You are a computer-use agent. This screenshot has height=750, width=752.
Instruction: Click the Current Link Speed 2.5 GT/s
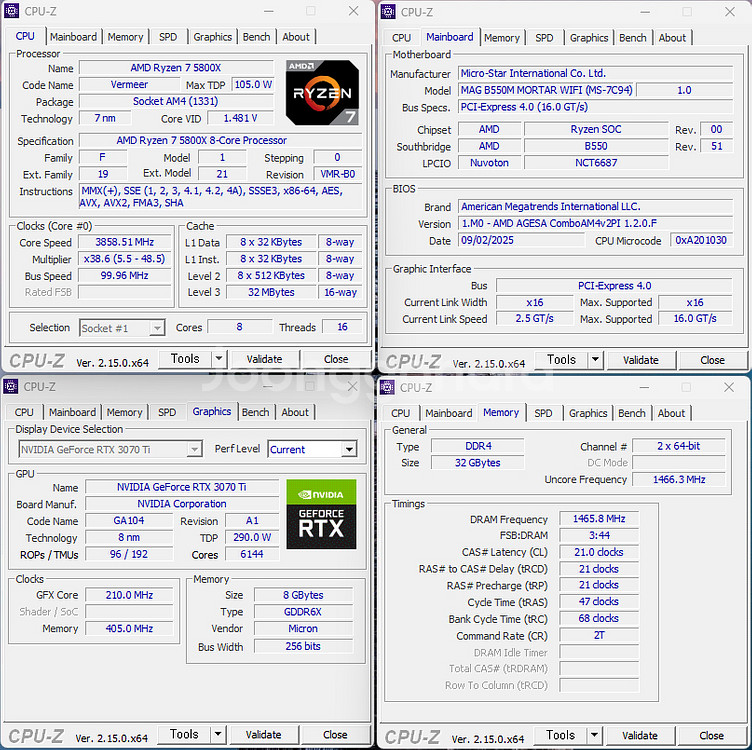click(x=534, y=318)
